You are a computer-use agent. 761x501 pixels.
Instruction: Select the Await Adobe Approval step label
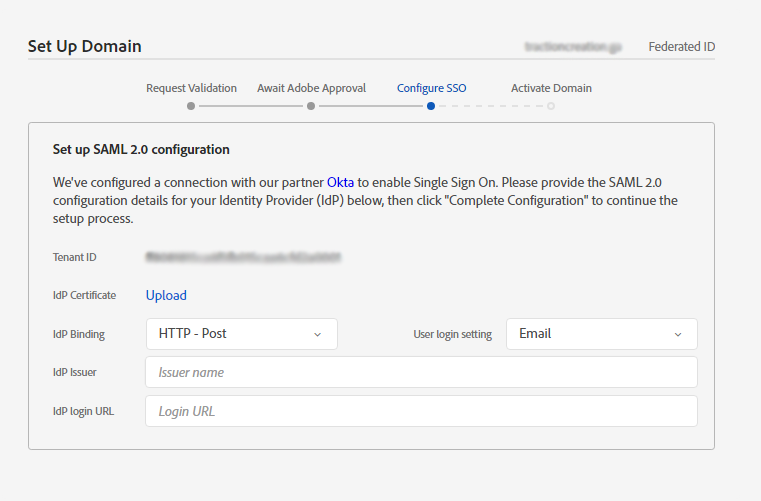pyautogui.click(x=311, y=88)
